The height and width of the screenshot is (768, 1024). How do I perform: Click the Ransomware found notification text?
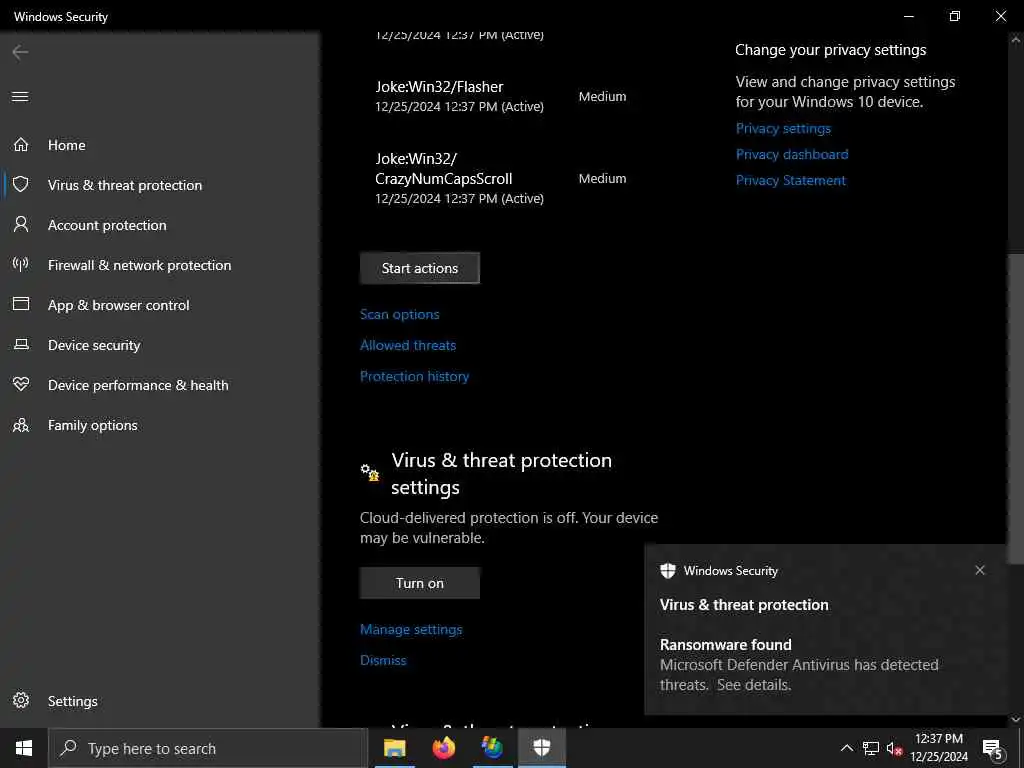(725, 645)
